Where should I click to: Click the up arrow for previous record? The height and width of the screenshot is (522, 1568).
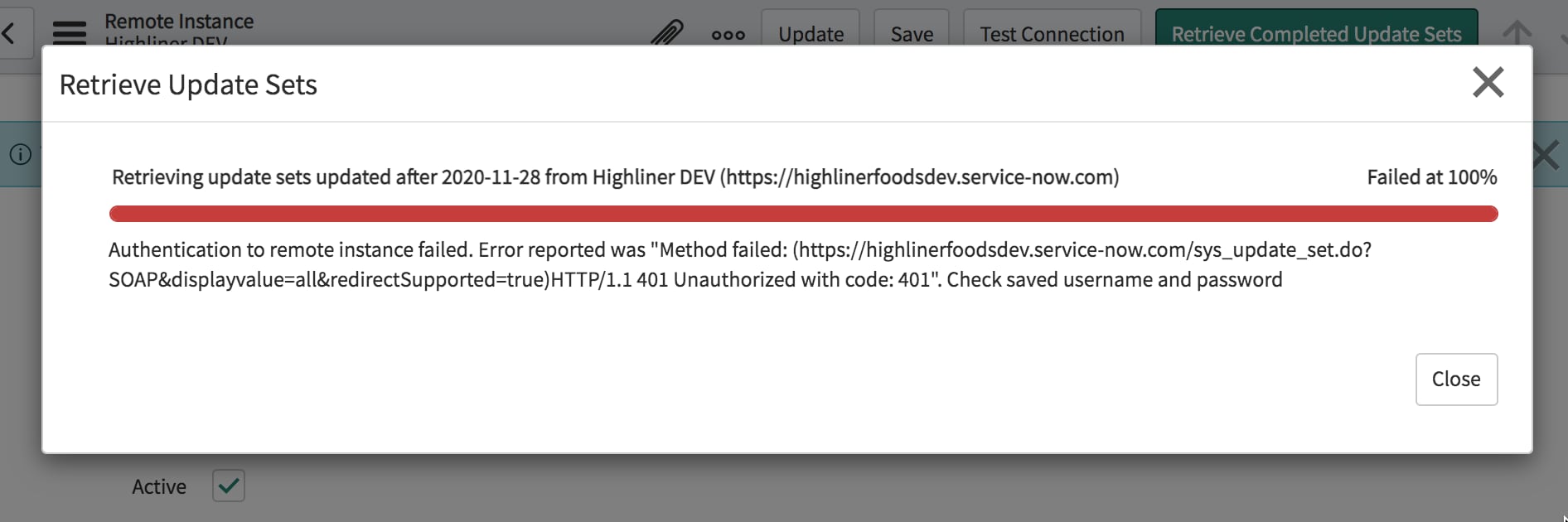(1517, 33)
